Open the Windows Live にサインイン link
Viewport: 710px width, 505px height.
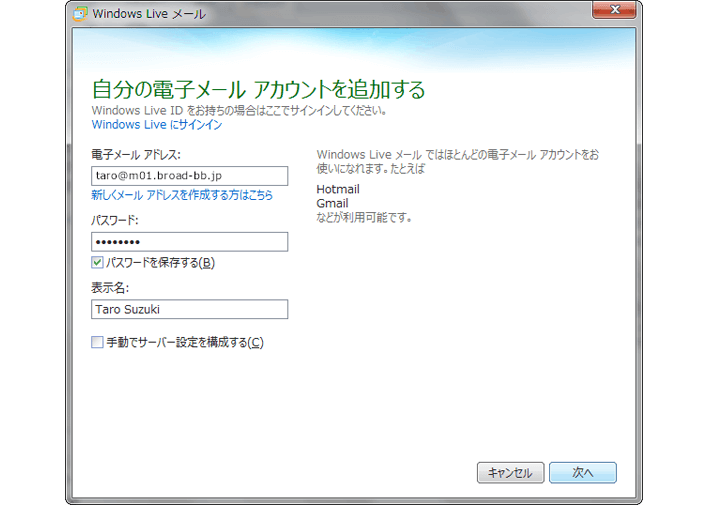156,125
